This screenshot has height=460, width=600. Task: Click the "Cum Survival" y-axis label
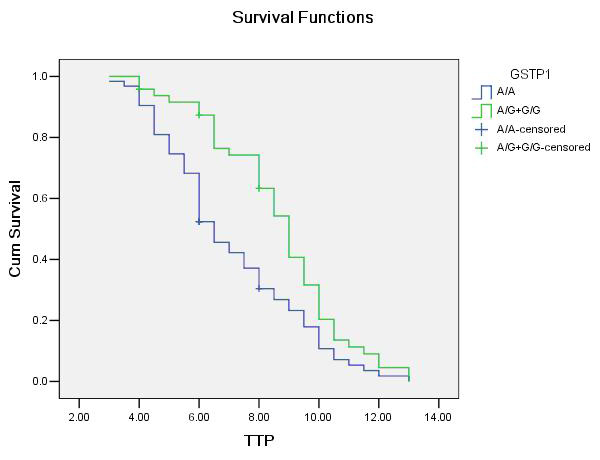tap(16, 229)
